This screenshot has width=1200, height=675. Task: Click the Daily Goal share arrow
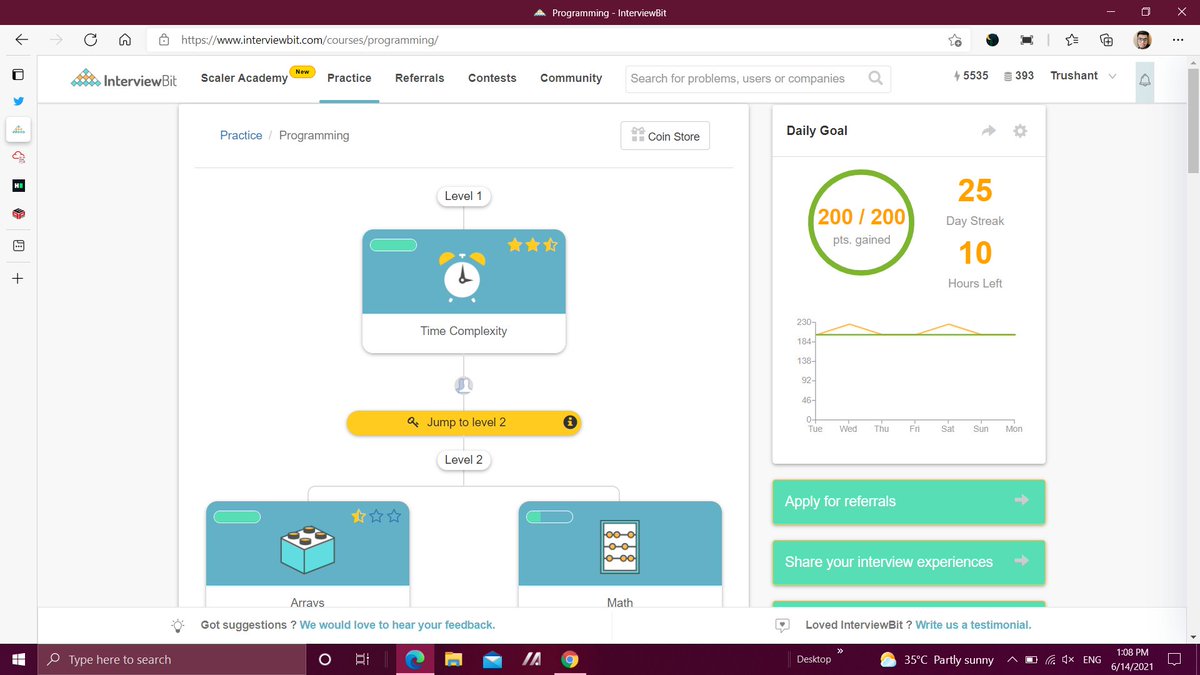coord(989,131)
